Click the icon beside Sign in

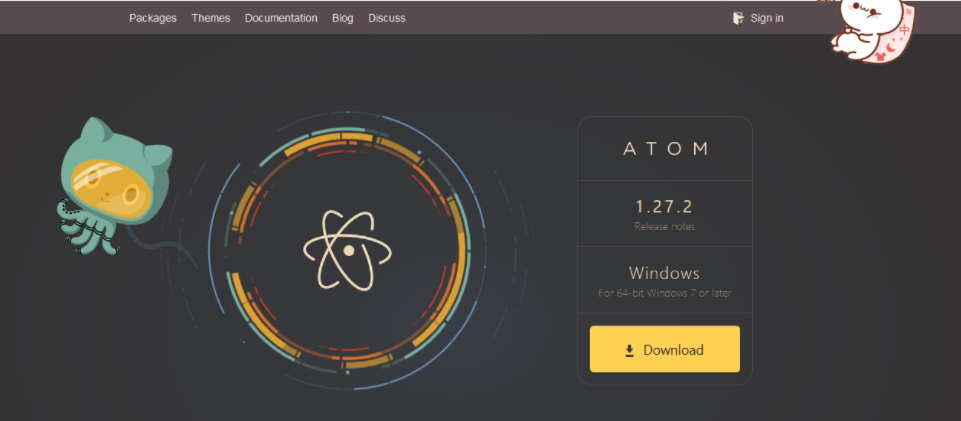coord(738,18)
